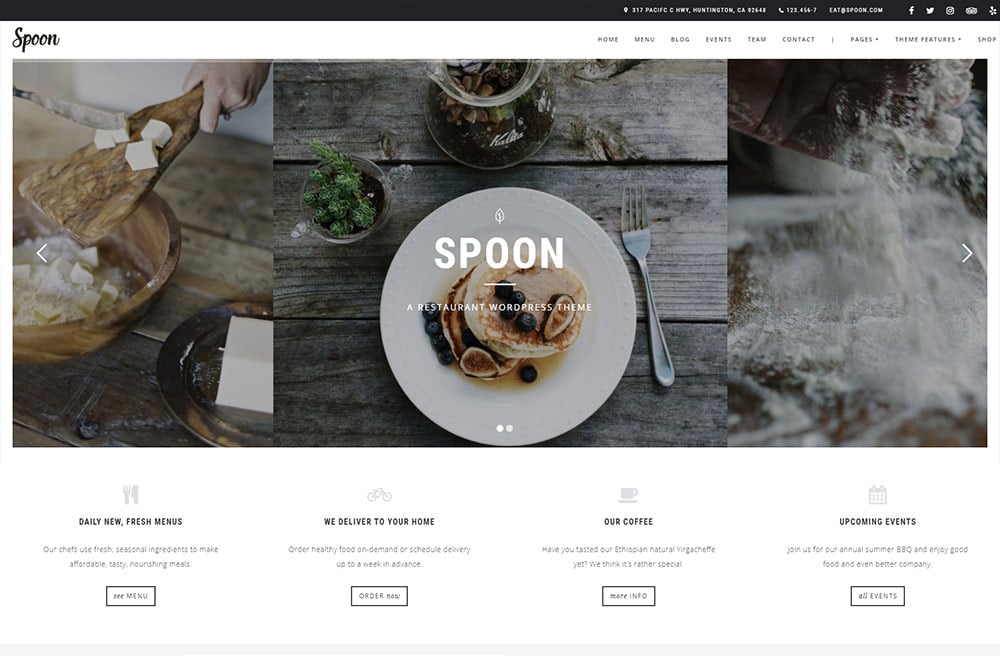Go to previous slide with left arrow
This screenshot has height=656, width=1000.
(x=42, y=253)
